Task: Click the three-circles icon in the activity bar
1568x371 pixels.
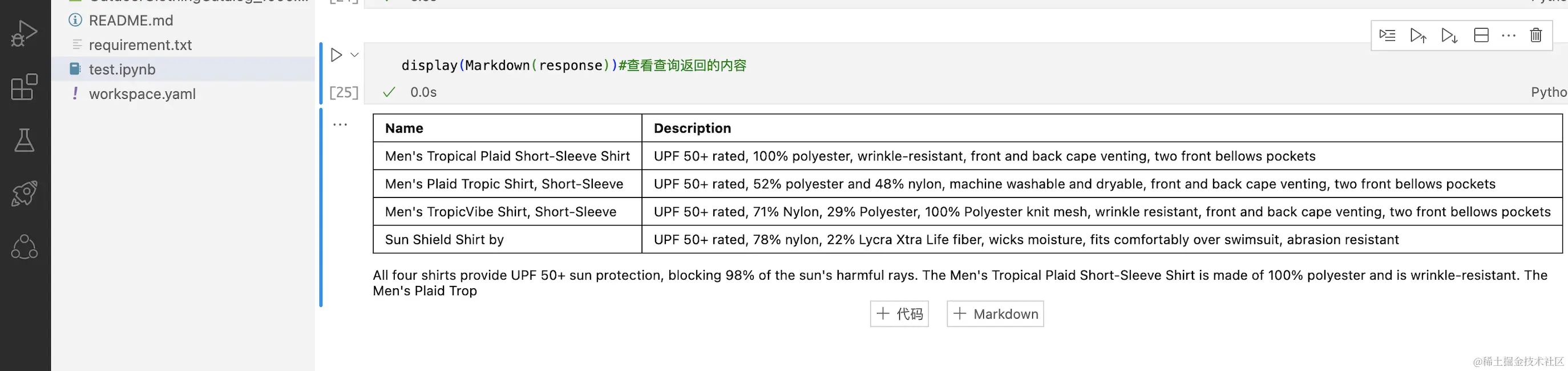Action: (25, 247)
